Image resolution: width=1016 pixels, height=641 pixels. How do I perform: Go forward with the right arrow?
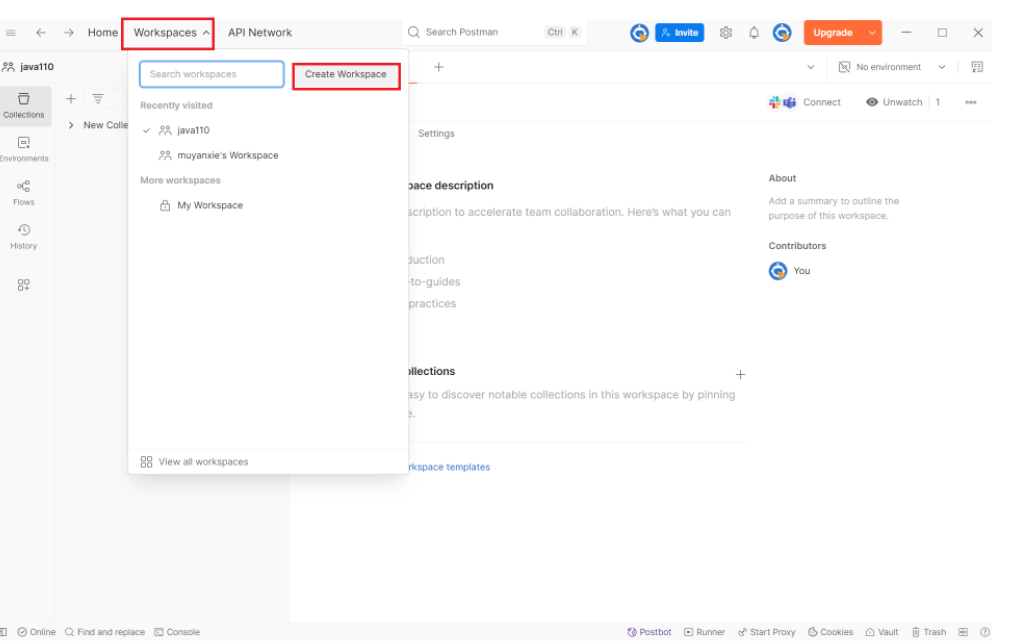(x=69, y=32)
